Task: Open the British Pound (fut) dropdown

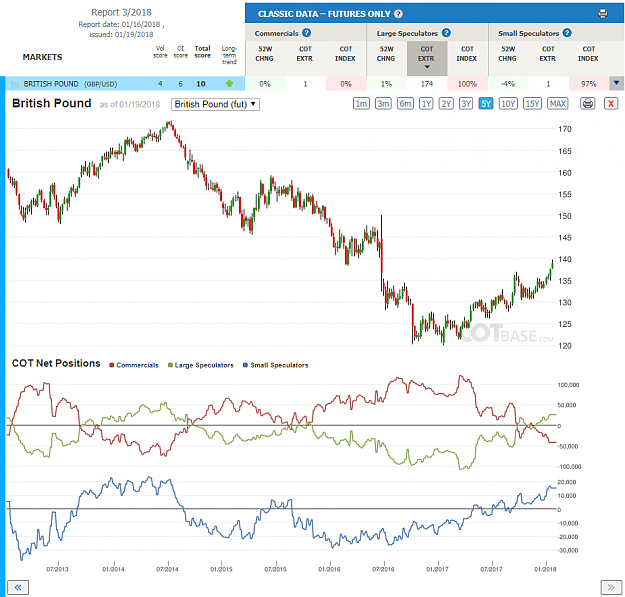Action: click(215, 104)
